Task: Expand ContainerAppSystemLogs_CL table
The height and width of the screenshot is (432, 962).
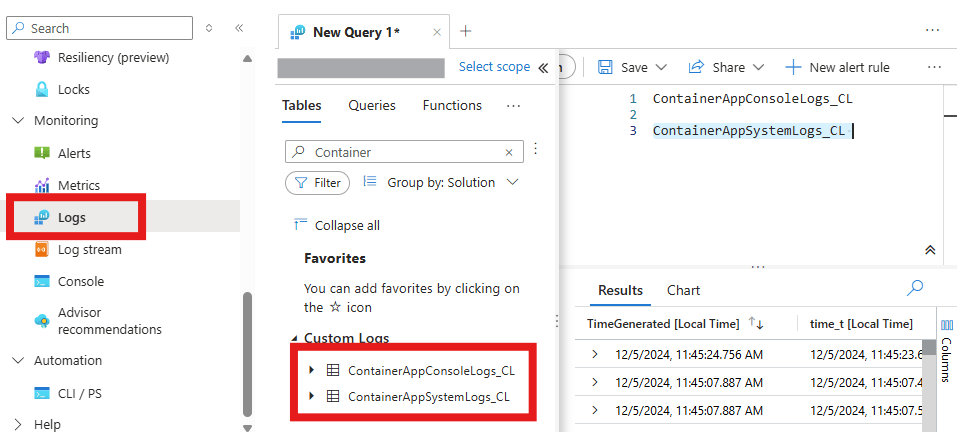Action: click(312, 396)
